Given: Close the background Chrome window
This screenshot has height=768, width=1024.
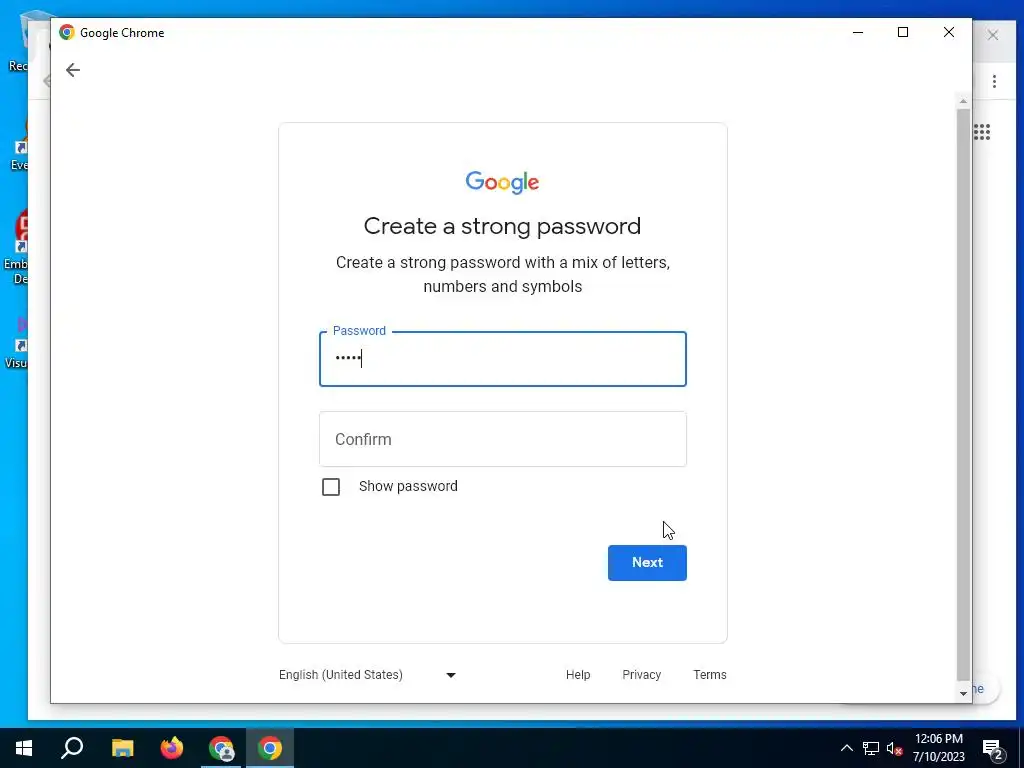Looking at the screenshot, I should click(x=993, y=35).
